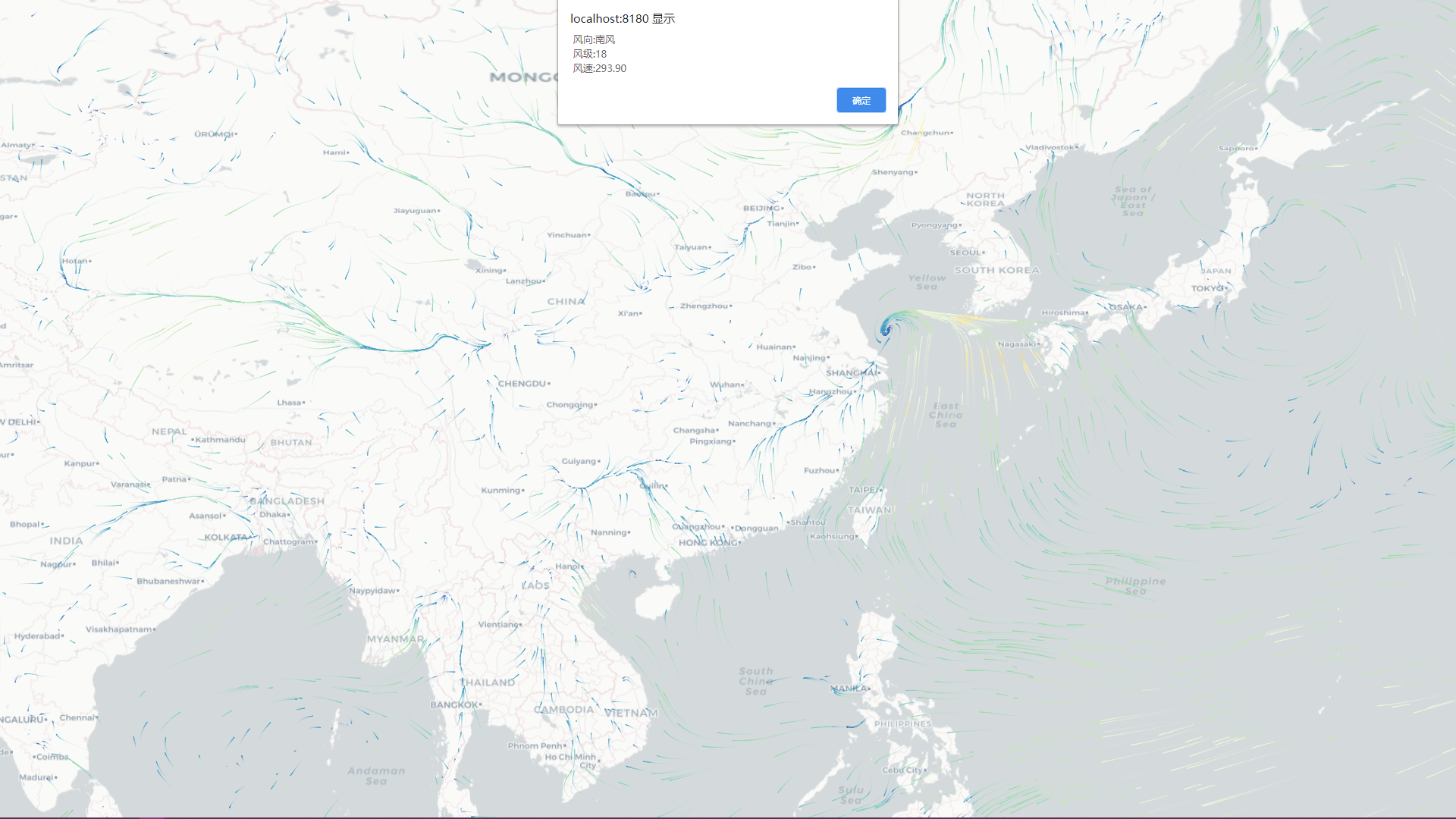Click the Hyderabad city label

point(39,636)
